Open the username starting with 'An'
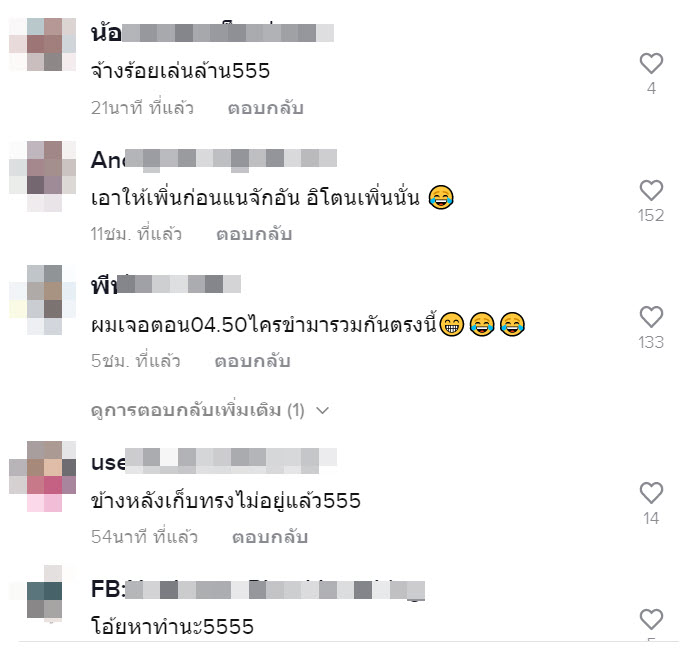The image size is (696, 651). pyautogui.click(x=214, y=160)
